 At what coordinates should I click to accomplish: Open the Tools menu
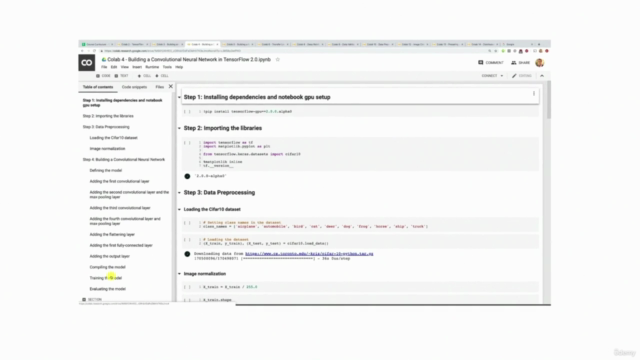pos(167,67)
